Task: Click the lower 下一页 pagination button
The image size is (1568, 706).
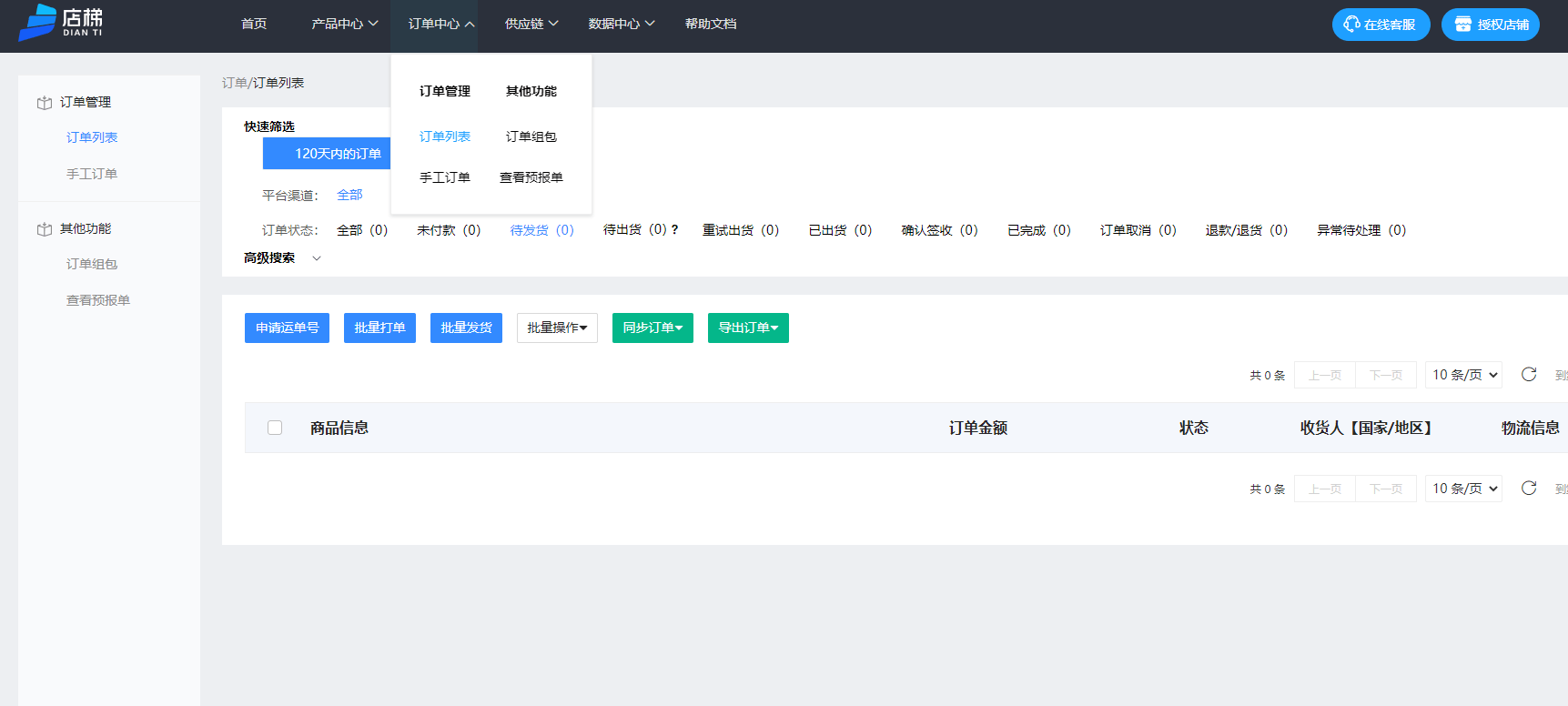Action: click(1386, 489)
